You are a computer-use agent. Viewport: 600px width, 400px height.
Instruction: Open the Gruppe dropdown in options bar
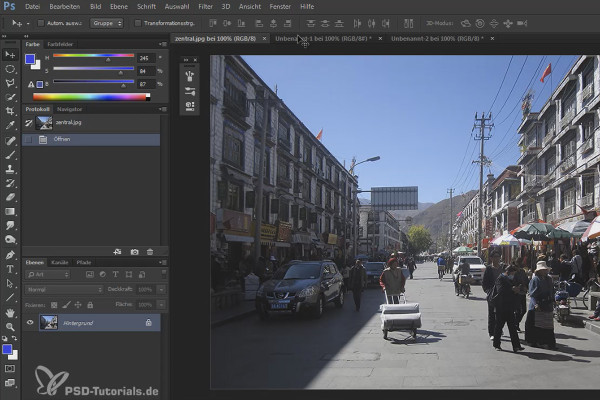coord(107,23)
